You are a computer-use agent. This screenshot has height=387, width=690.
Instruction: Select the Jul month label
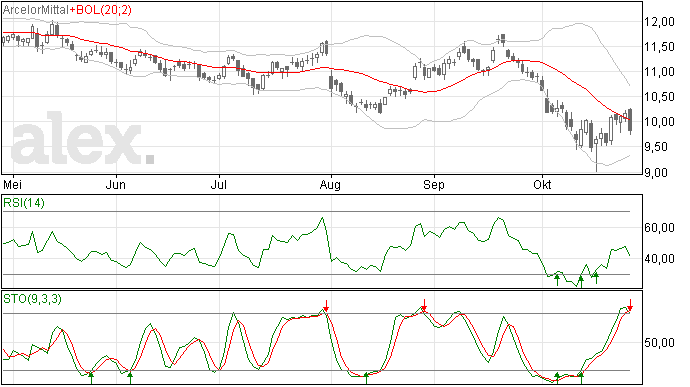click(x=218, y=184)
